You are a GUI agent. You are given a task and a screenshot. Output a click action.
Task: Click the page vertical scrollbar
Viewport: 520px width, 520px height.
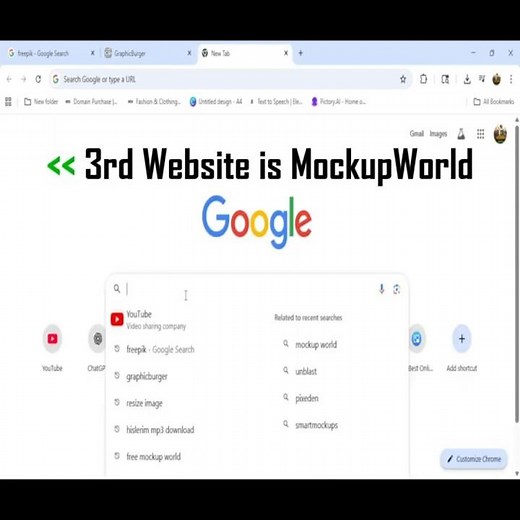[517, 273]
